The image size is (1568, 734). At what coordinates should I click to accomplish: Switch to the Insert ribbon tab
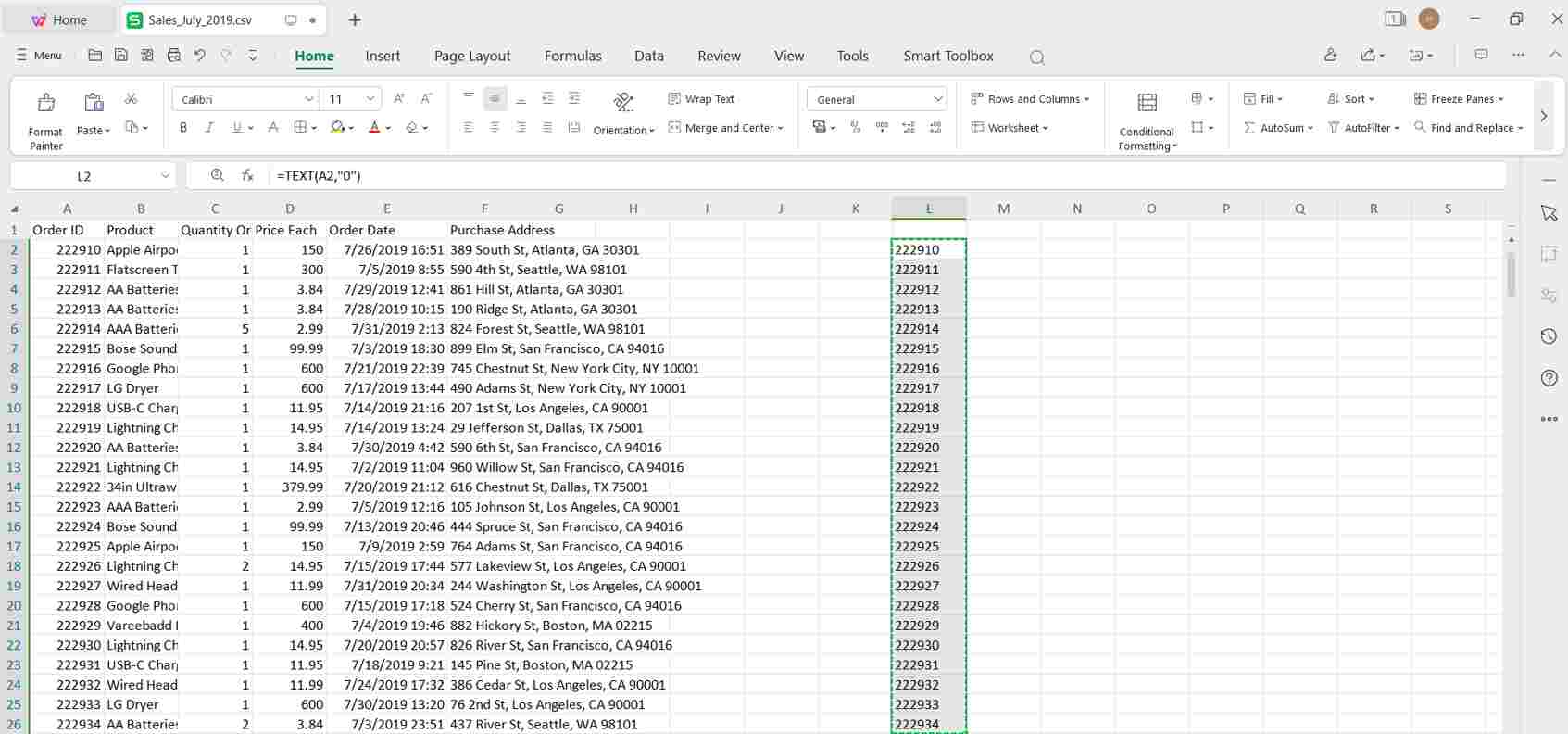[383, 56]
